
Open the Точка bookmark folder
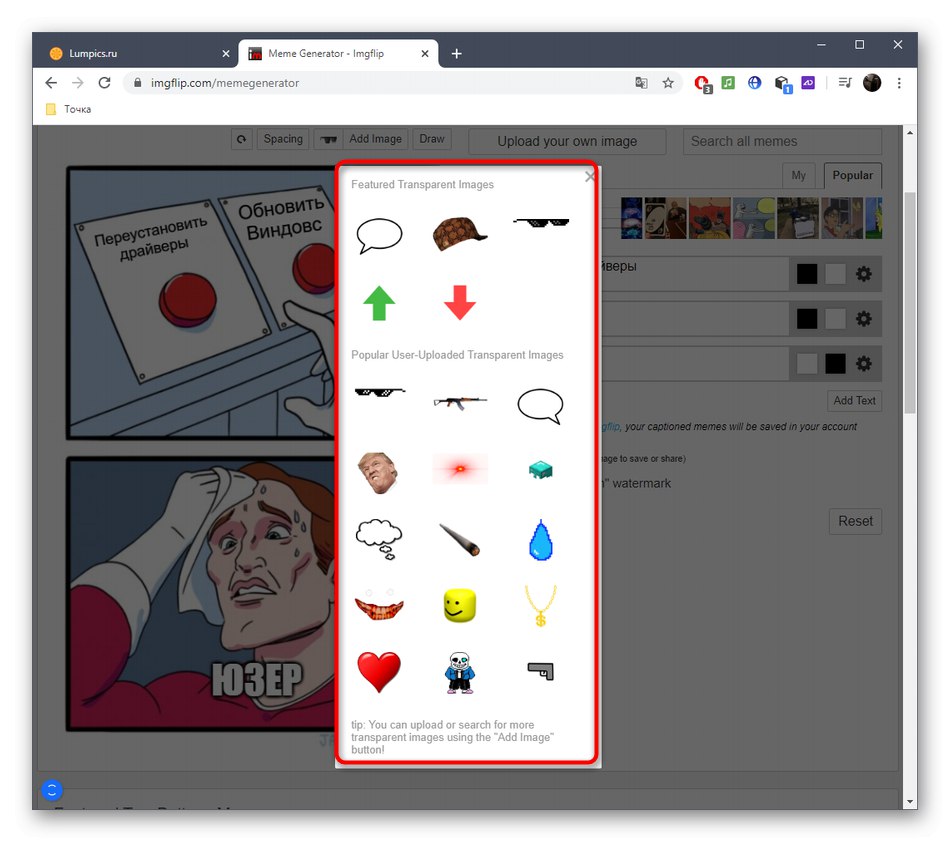[69, 109]
